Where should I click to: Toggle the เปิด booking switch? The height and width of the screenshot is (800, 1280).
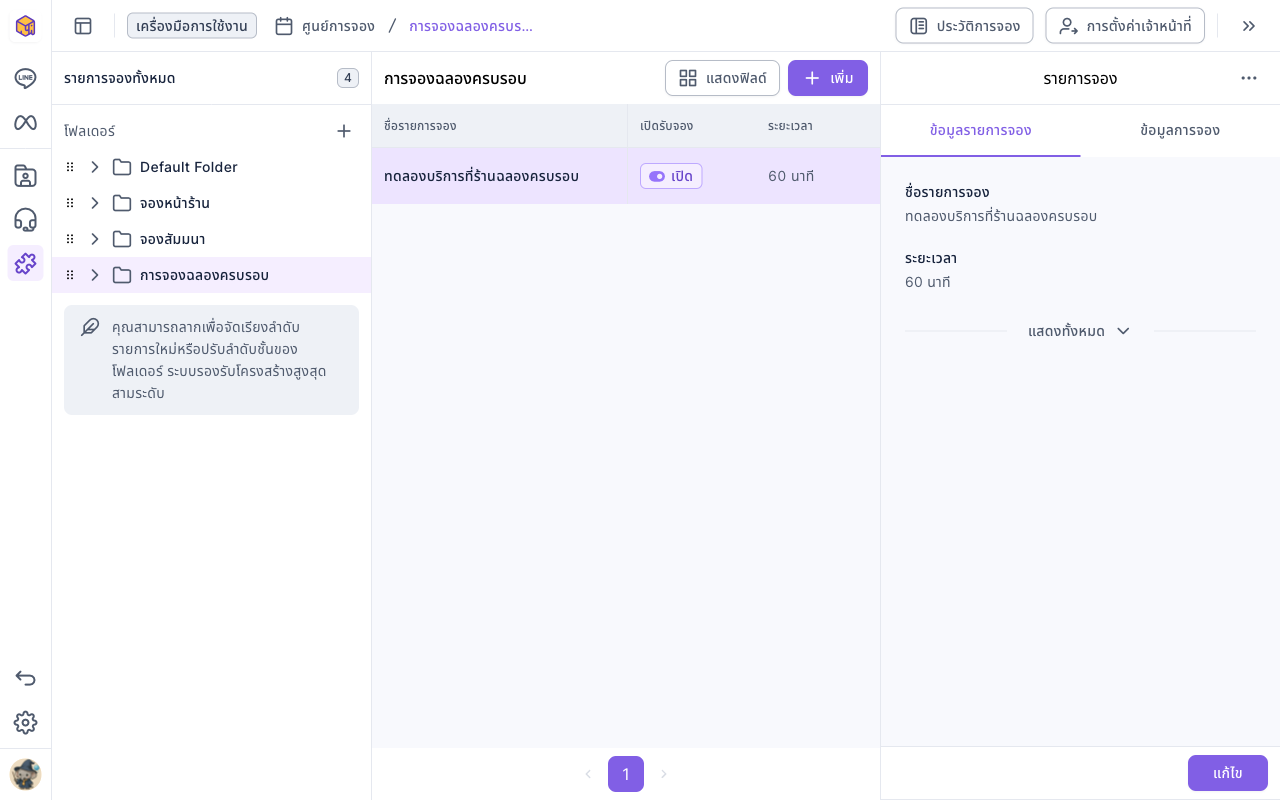(671, 176)
